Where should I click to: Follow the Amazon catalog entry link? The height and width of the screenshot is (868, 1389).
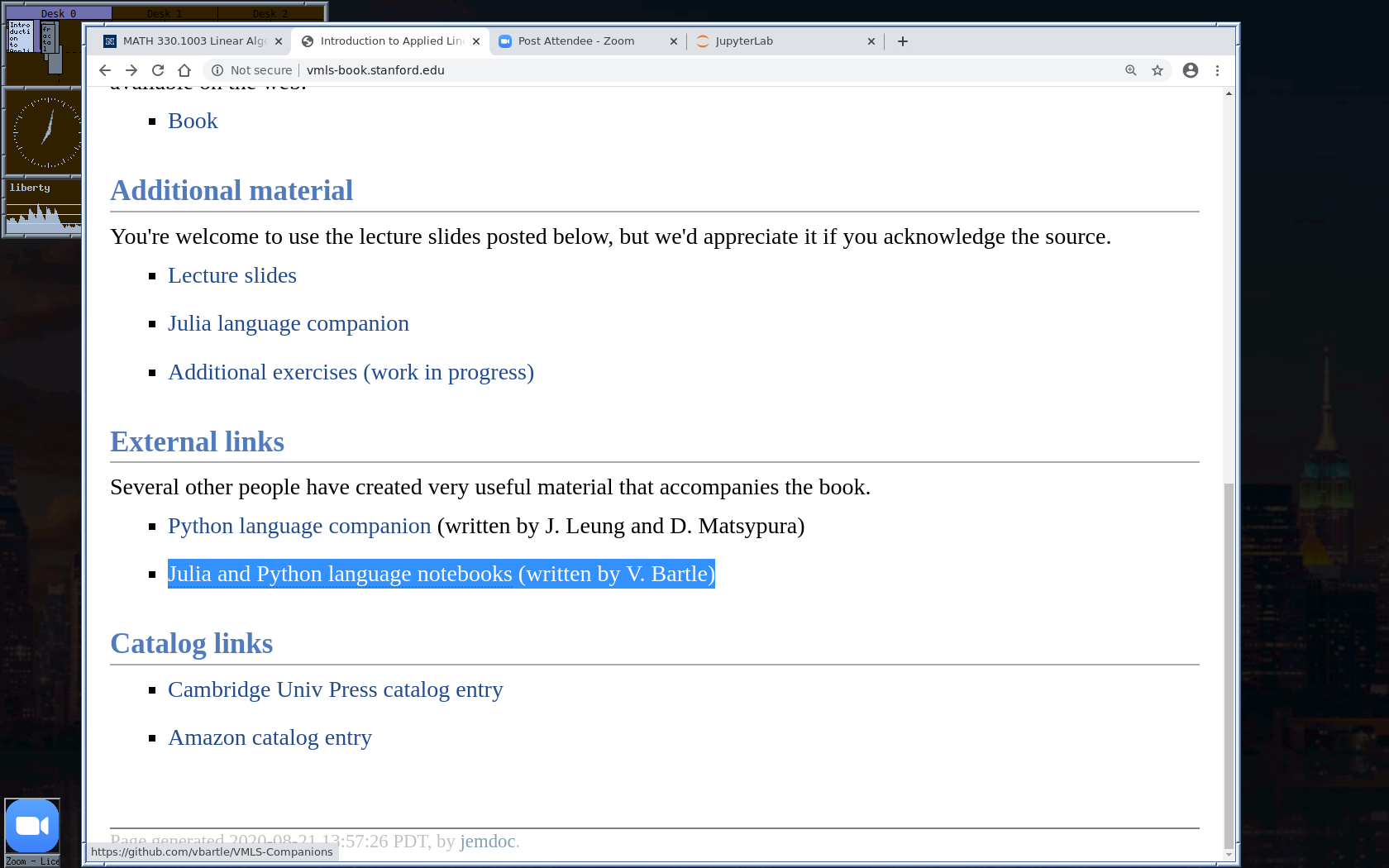270,737
